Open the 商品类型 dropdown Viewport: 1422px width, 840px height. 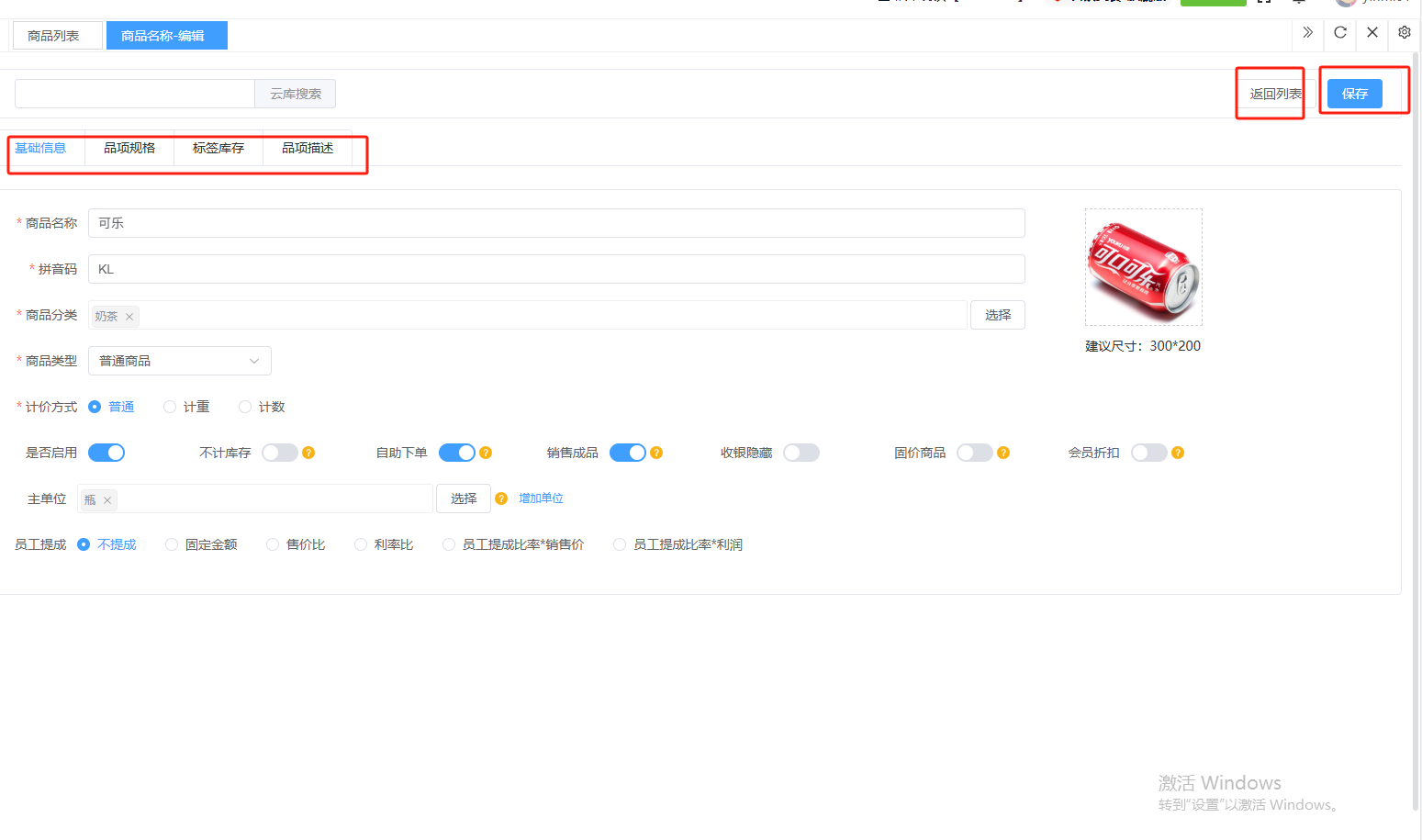click(180, 361)
